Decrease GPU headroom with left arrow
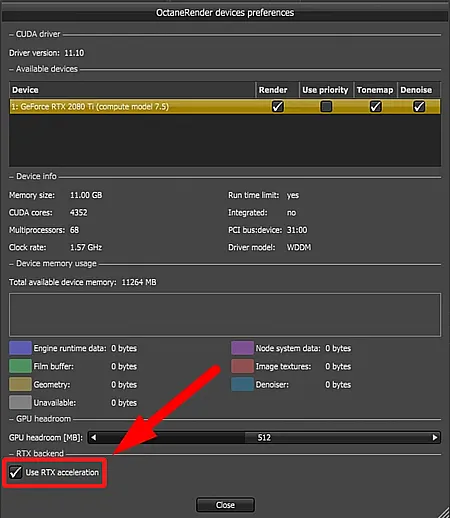 tap(94, 437)
